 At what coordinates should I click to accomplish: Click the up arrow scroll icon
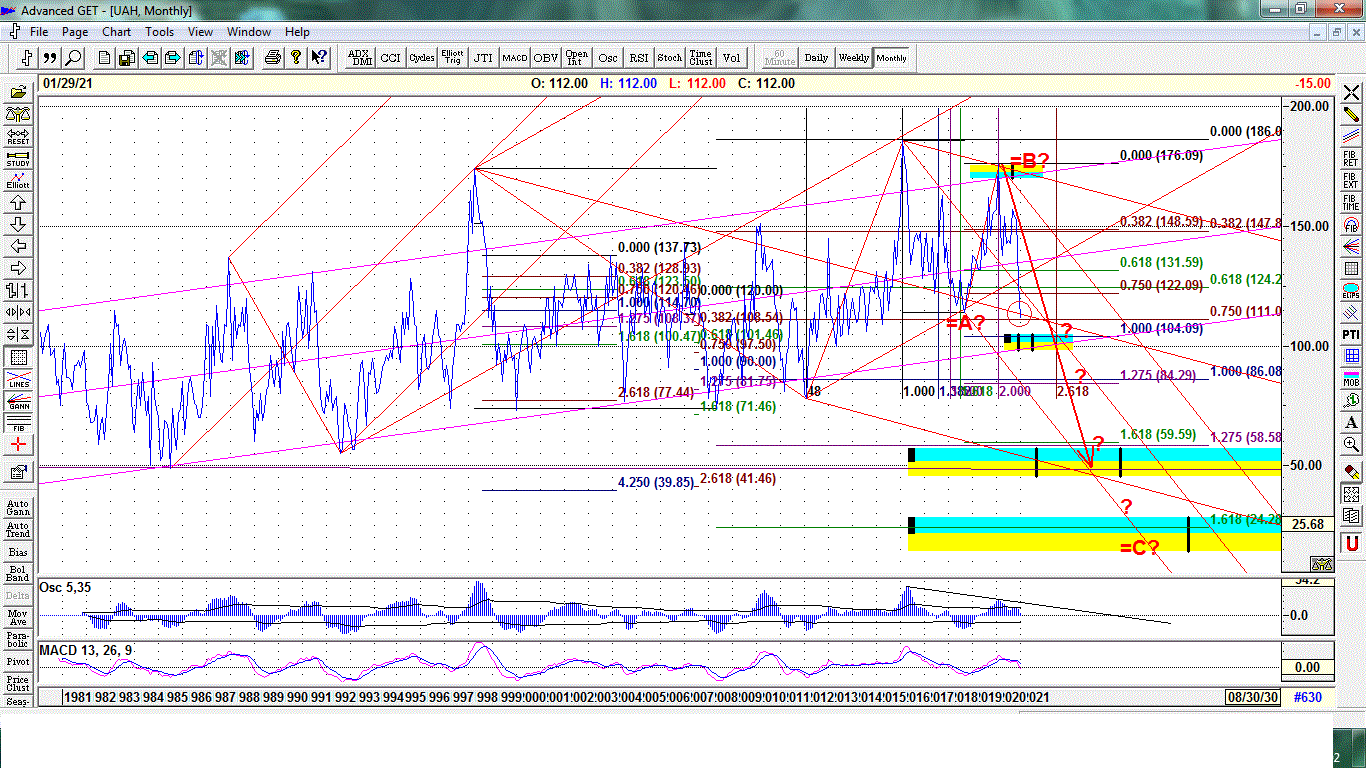point(18,202)
